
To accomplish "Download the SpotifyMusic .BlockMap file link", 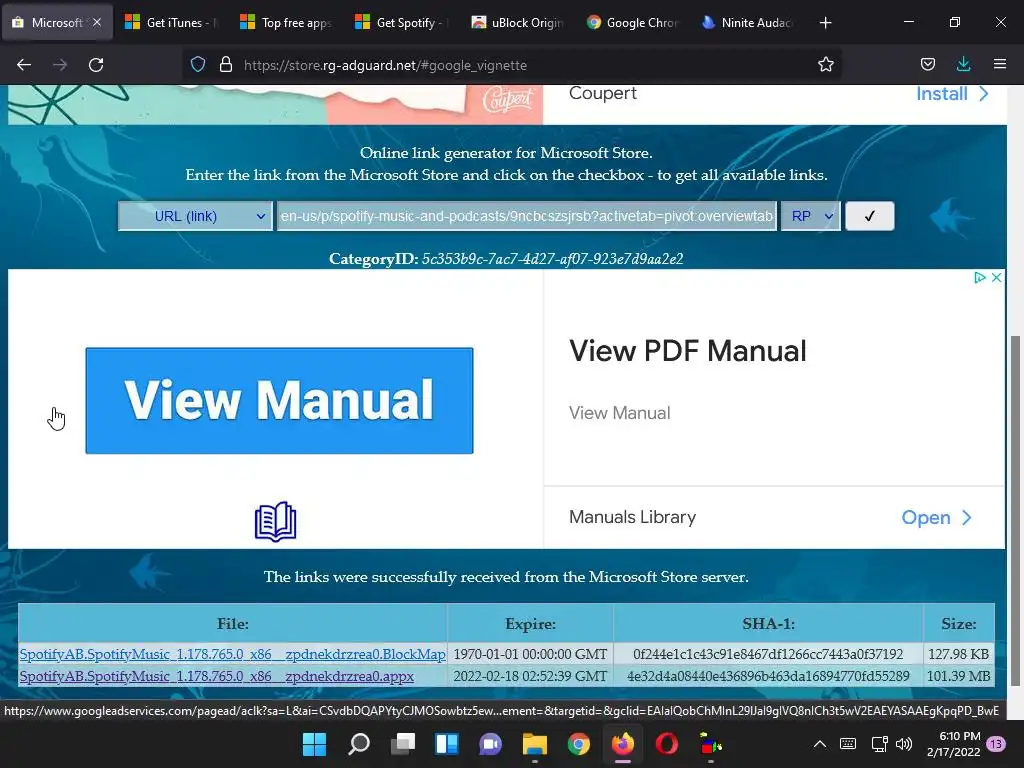I will pyautogui.click(x=232, y=654).
